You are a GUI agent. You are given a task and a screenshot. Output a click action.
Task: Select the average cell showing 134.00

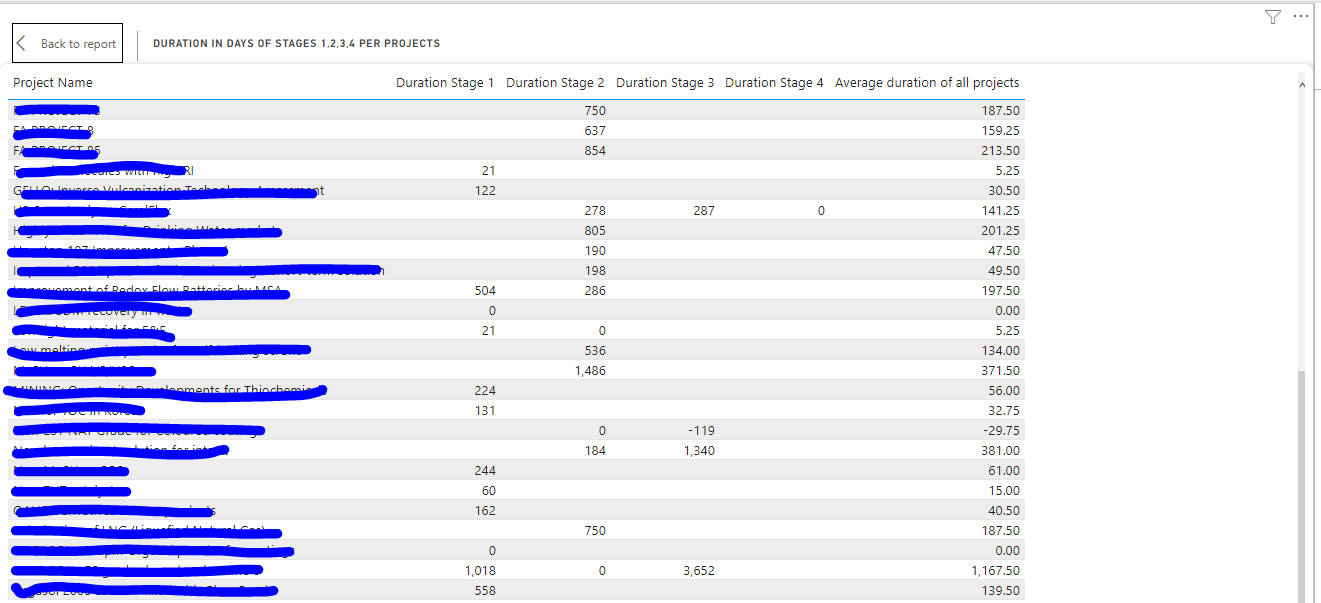[1001, 351]
